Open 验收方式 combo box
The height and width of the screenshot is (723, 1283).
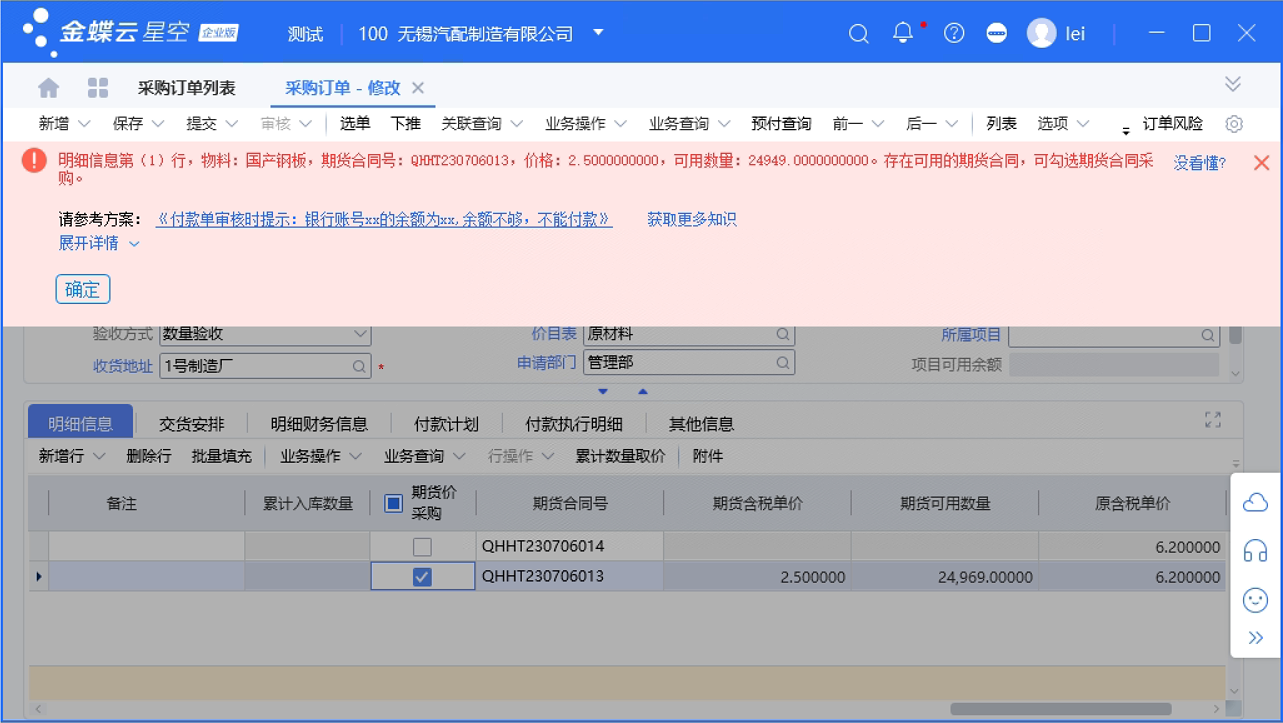pyautogui.click(x=265, y=335)
